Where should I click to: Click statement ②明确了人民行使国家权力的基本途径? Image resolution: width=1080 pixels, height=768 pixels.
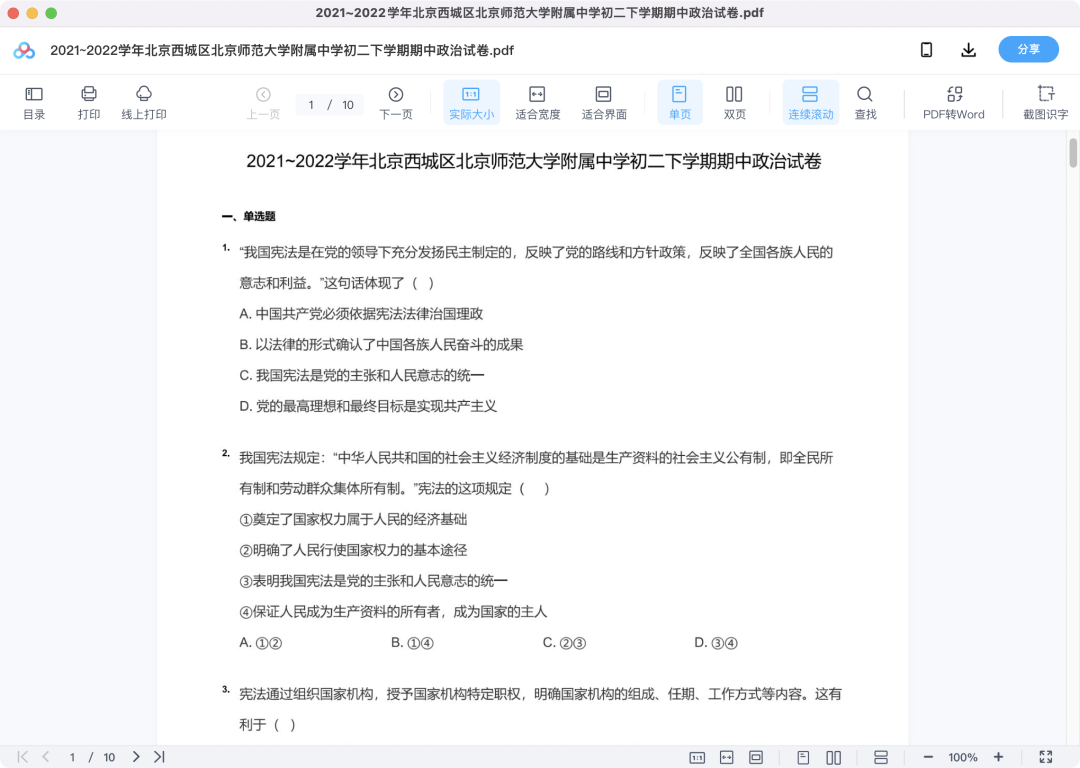[x=353, y=550]
